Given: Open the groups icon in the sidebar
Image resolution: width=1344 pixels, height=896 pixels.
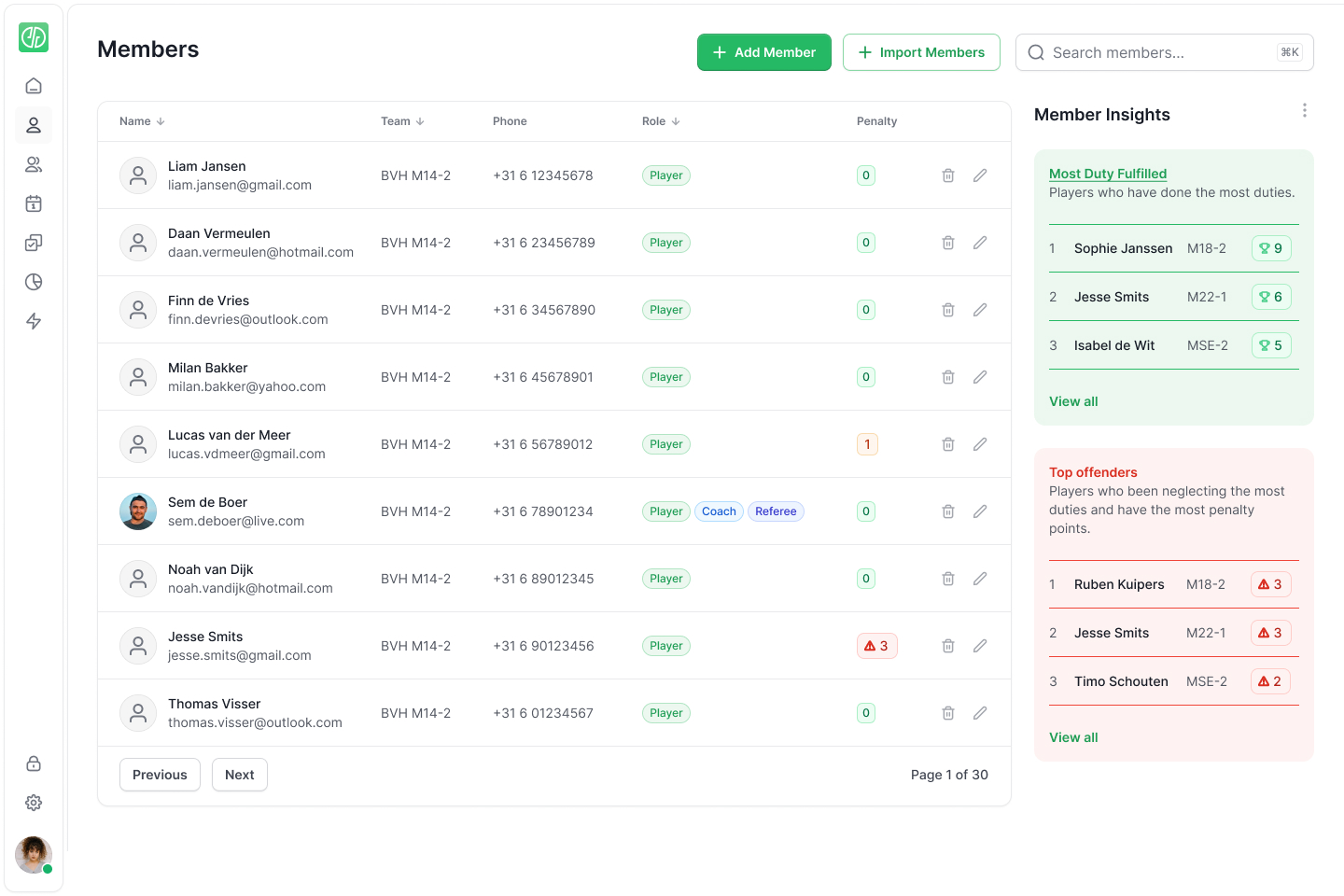Looking at the screenshot, I should tap(34, 164).
